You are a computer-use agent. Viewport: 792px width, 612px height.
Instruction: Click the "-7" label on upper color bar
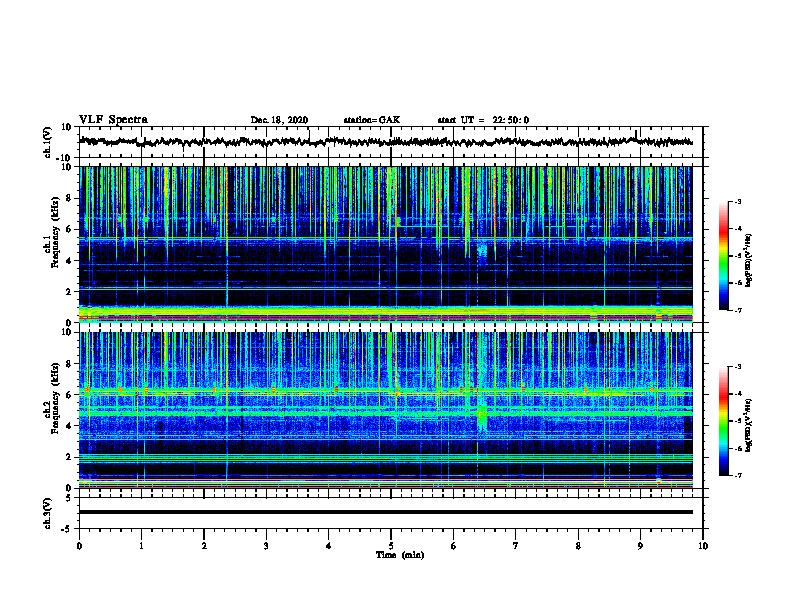(738, 310)
